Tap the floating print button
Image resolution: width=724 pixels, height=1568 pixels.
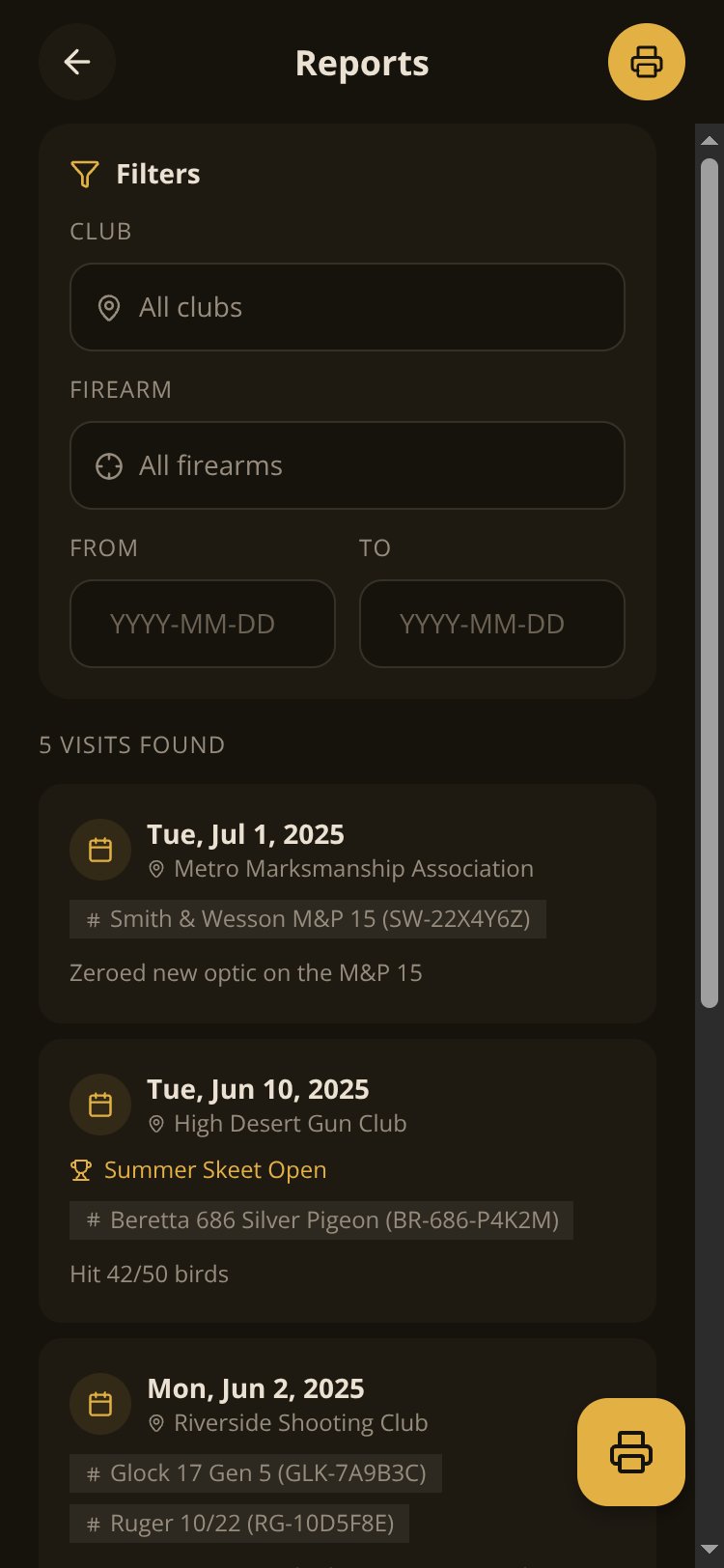coord(631,1452)
